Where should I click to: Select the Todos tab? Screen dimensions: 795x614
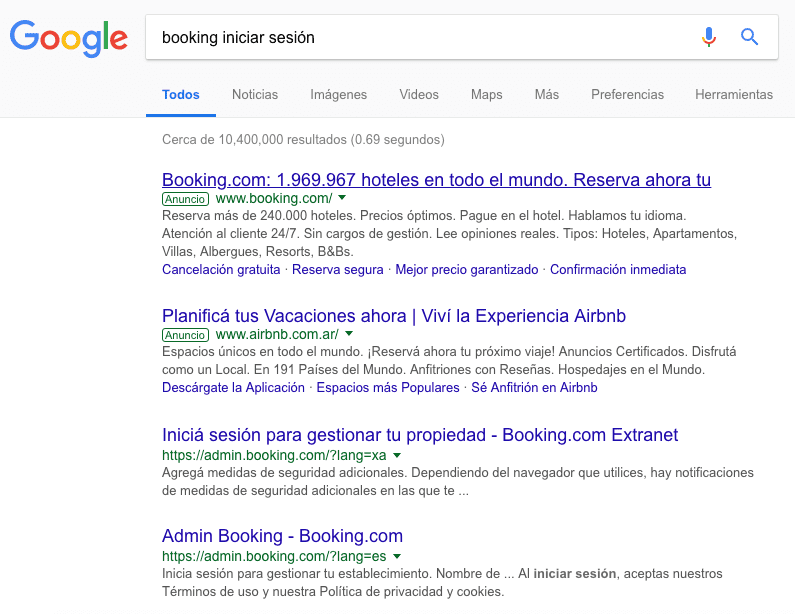click(180, 94)
